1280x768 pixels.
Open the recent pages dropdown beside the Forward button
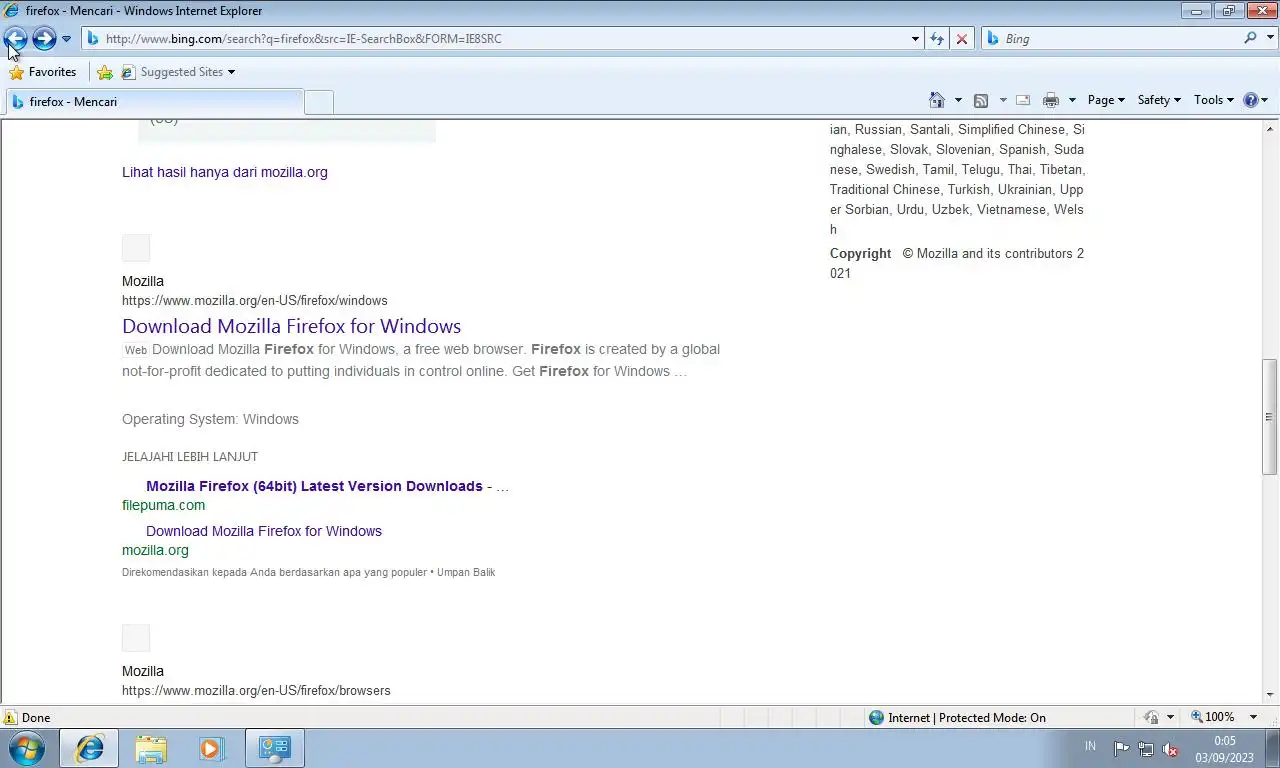(66, 39)
